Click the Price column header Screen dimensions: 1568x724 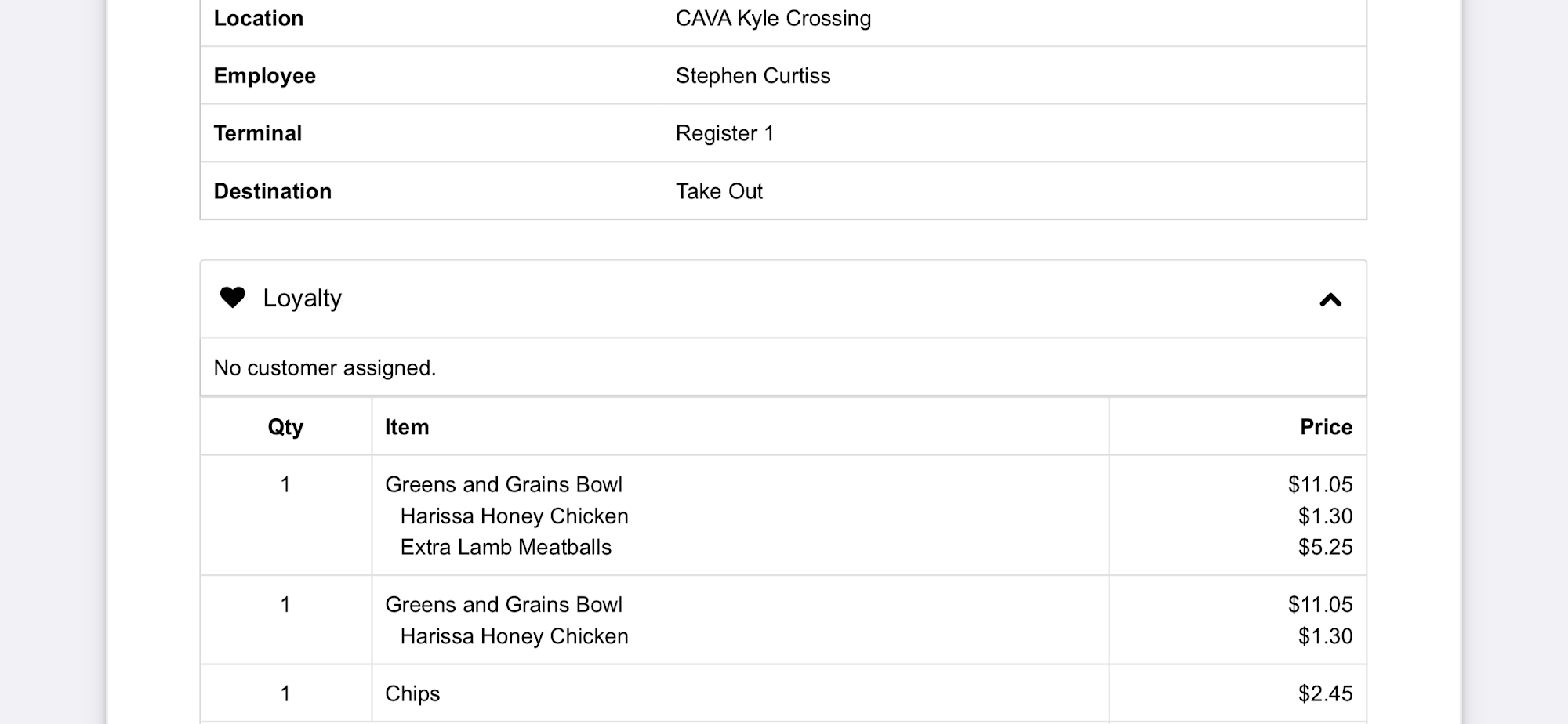[1326, 427]
